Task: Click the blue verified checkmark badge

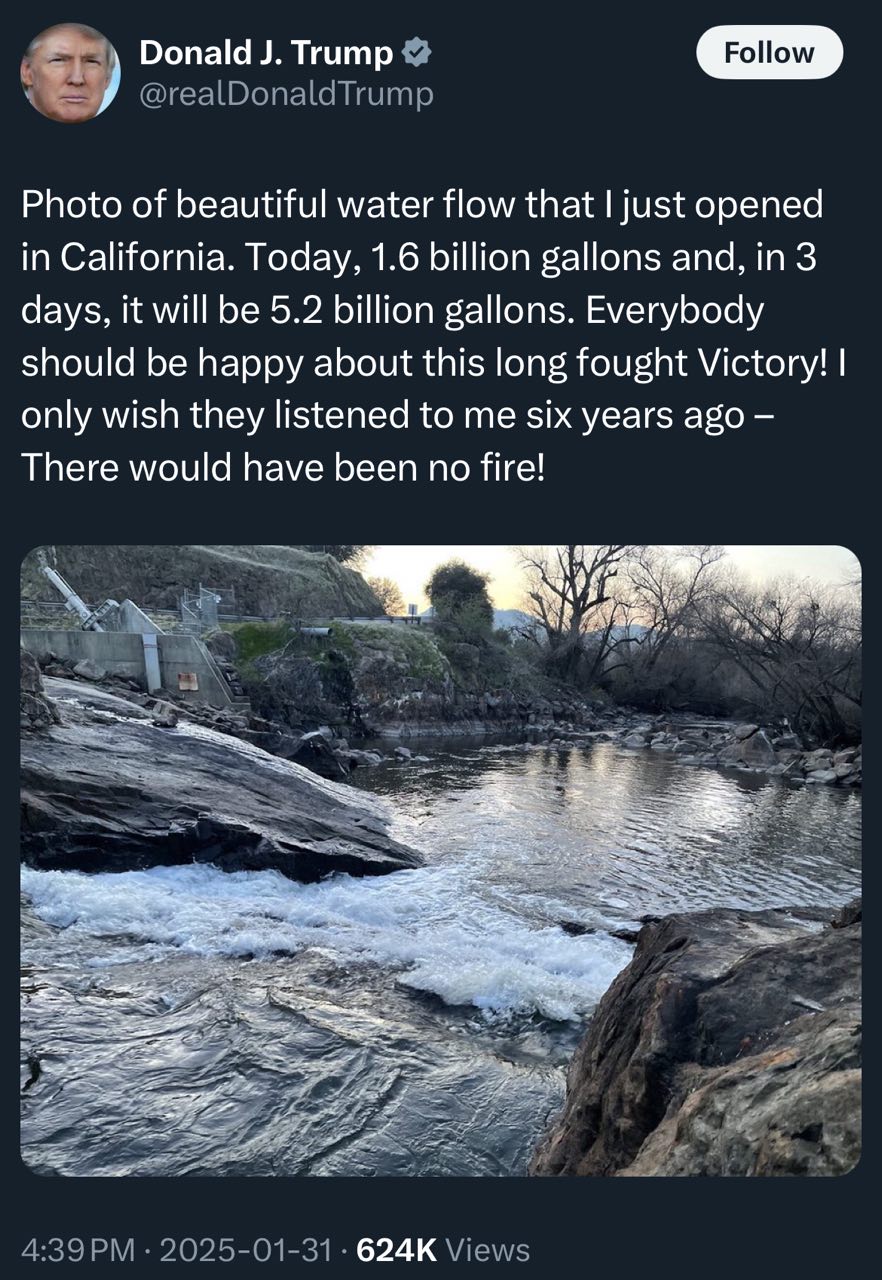Action: pos(416,54)
